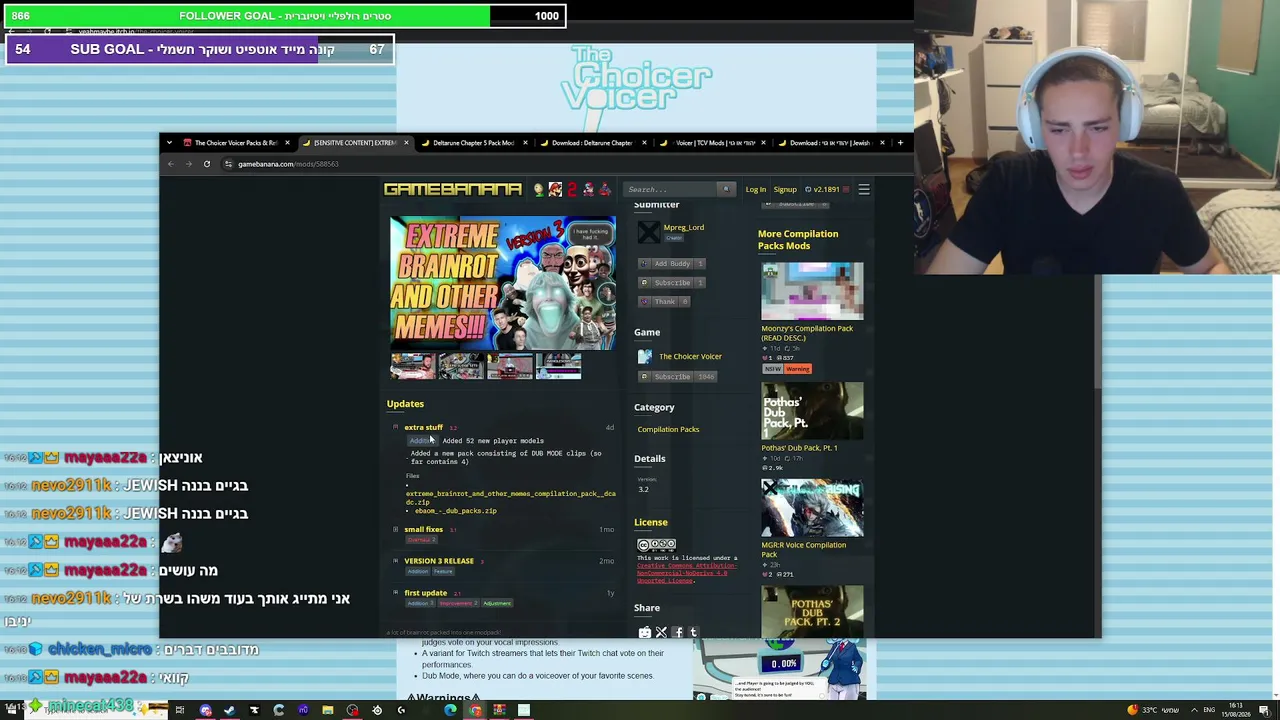Go forward in browser history
The image size is (1280, 720).
click(189, 164)
